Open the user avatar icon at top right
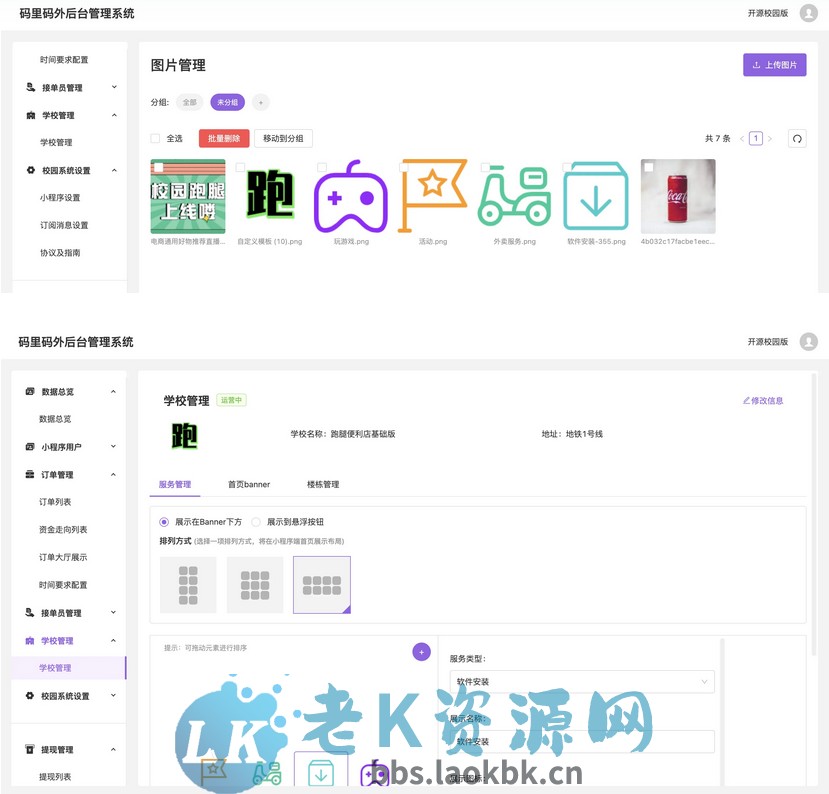Viewport: 829px width, 794px height. pyautogui.click(x=808, y=12)
